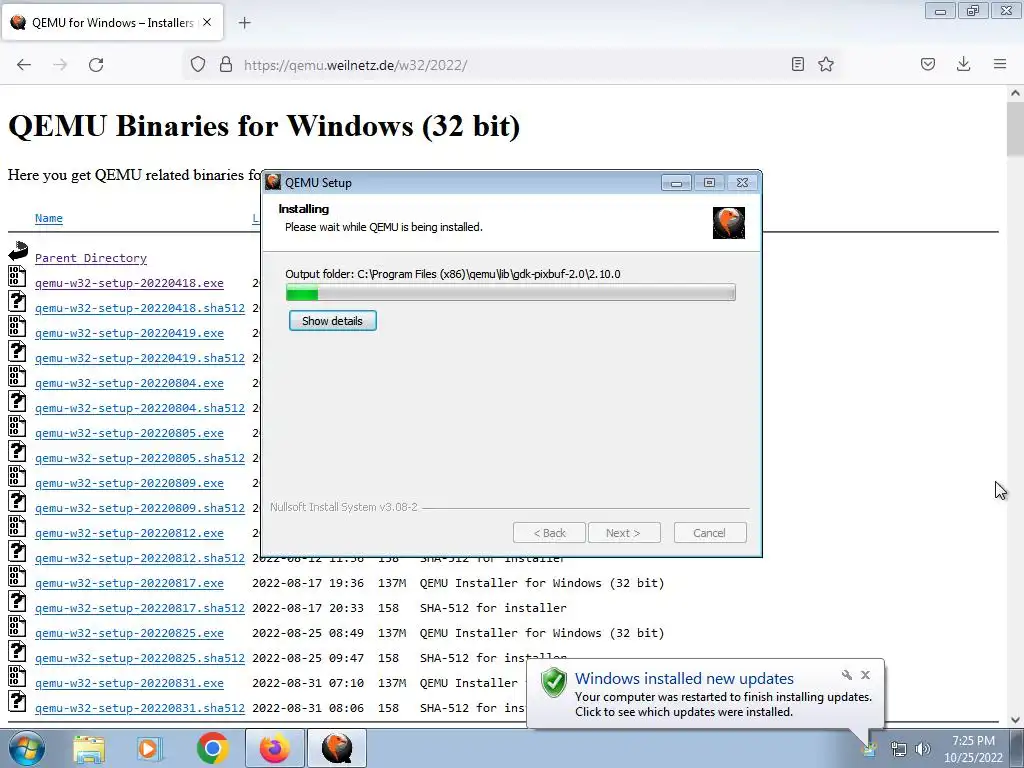Click the volume speaker icon in tray
The width and height of the screenshot is (1024, 768).
click(x=923, y=749)
